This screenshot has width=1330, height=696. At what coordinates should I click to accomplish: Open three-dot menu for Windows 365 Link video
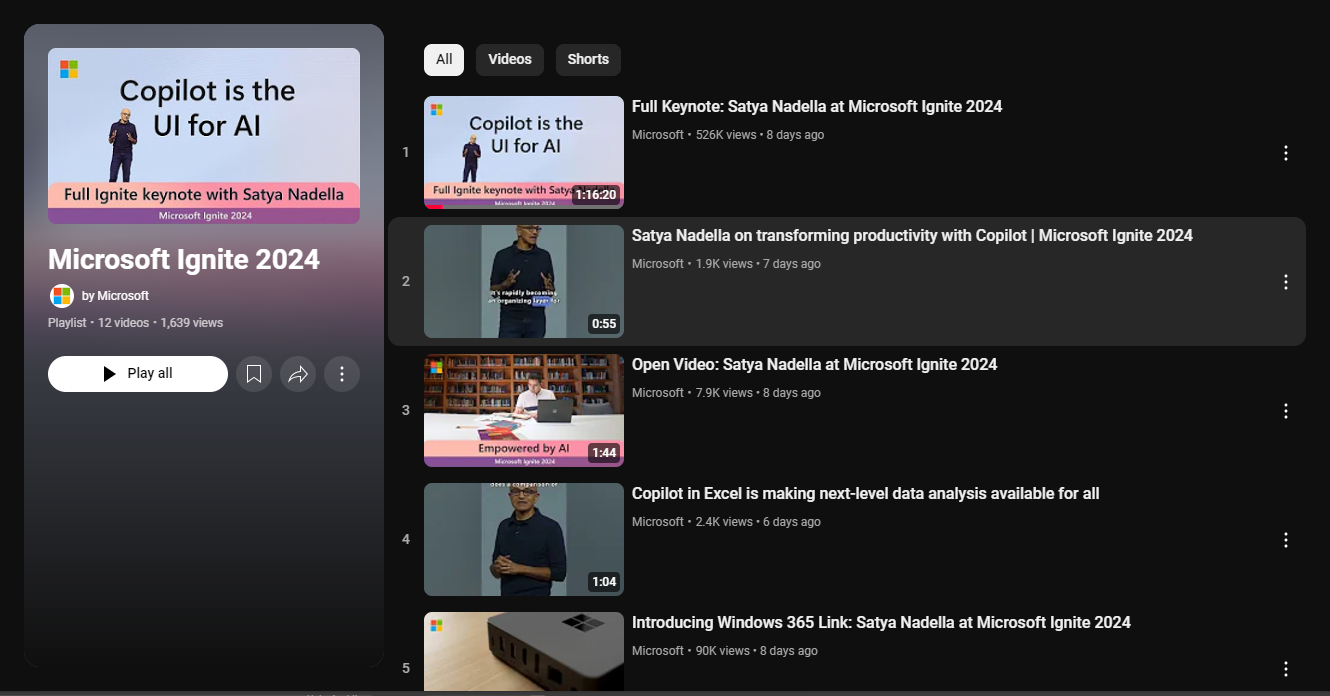[1286, 669]
